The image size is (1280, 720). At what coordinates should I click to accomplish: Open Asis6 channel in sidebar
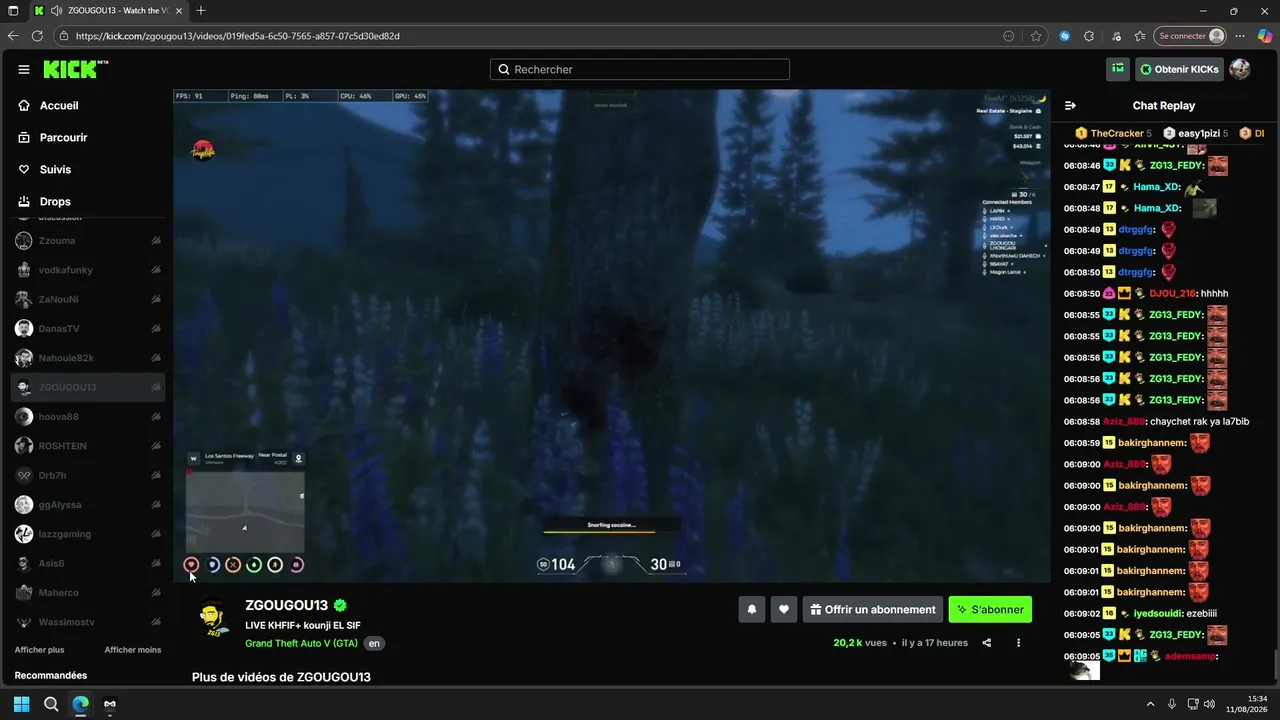click(88, 564)
